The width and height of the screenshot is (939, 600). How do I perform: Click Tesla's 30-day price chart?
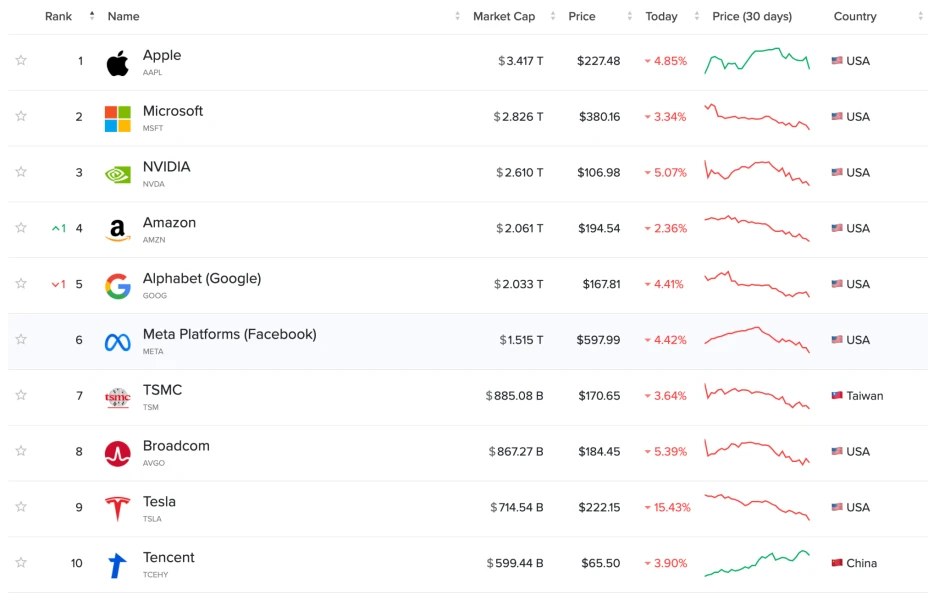(x=757, y=507)
